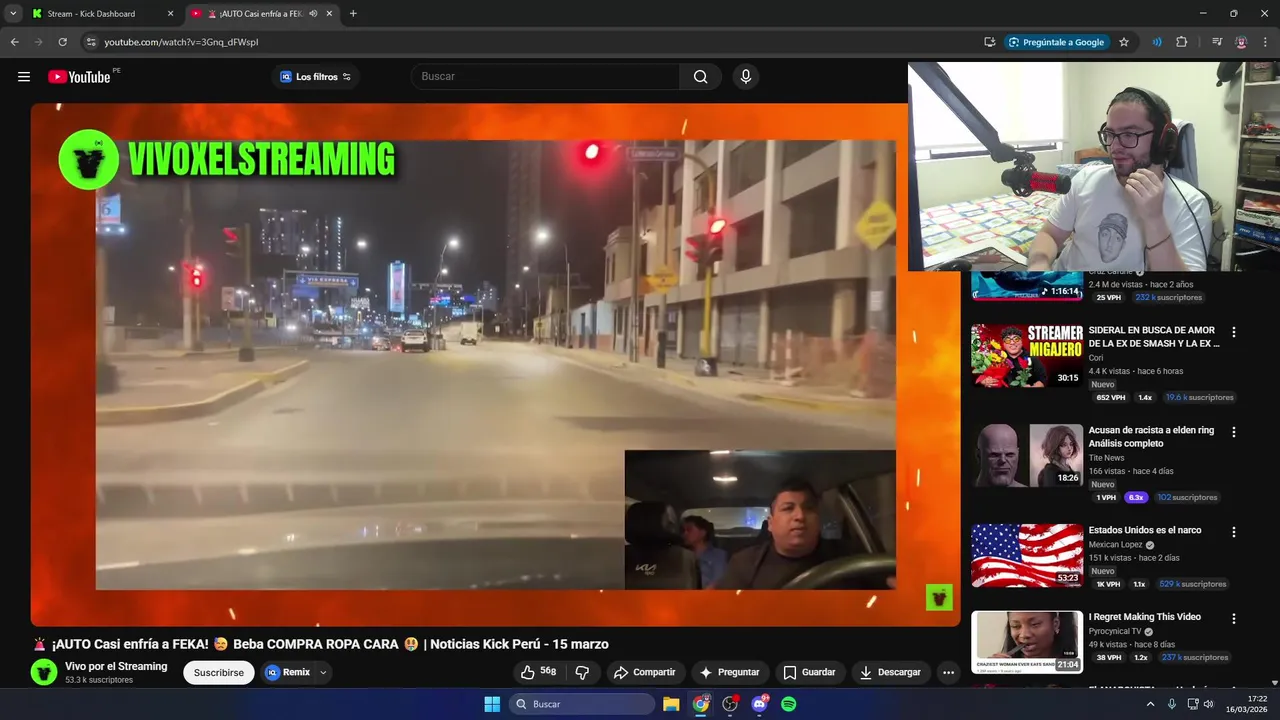This screenshot has height=720, width=1280.
Task: Open Estados Unidos es el narco title
Action: coord(1145,530)
